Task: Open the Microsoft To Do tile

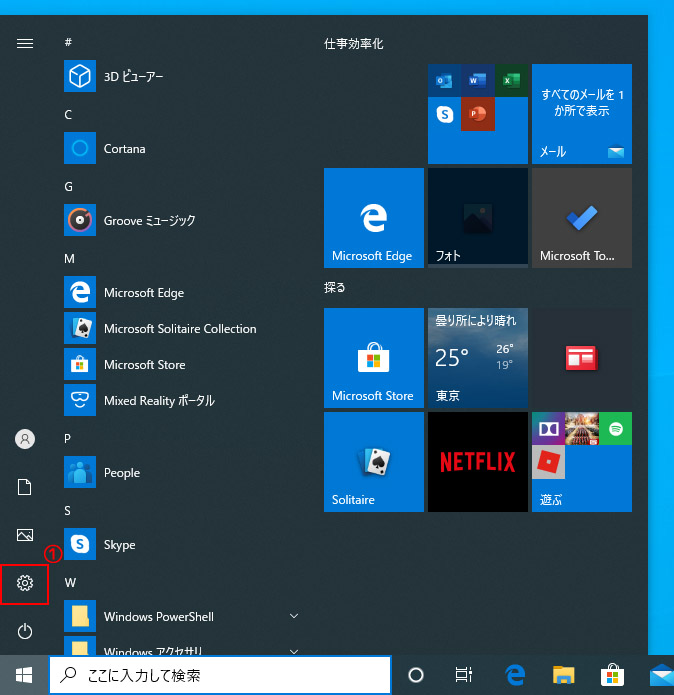Action: click(x=582, y=218)
